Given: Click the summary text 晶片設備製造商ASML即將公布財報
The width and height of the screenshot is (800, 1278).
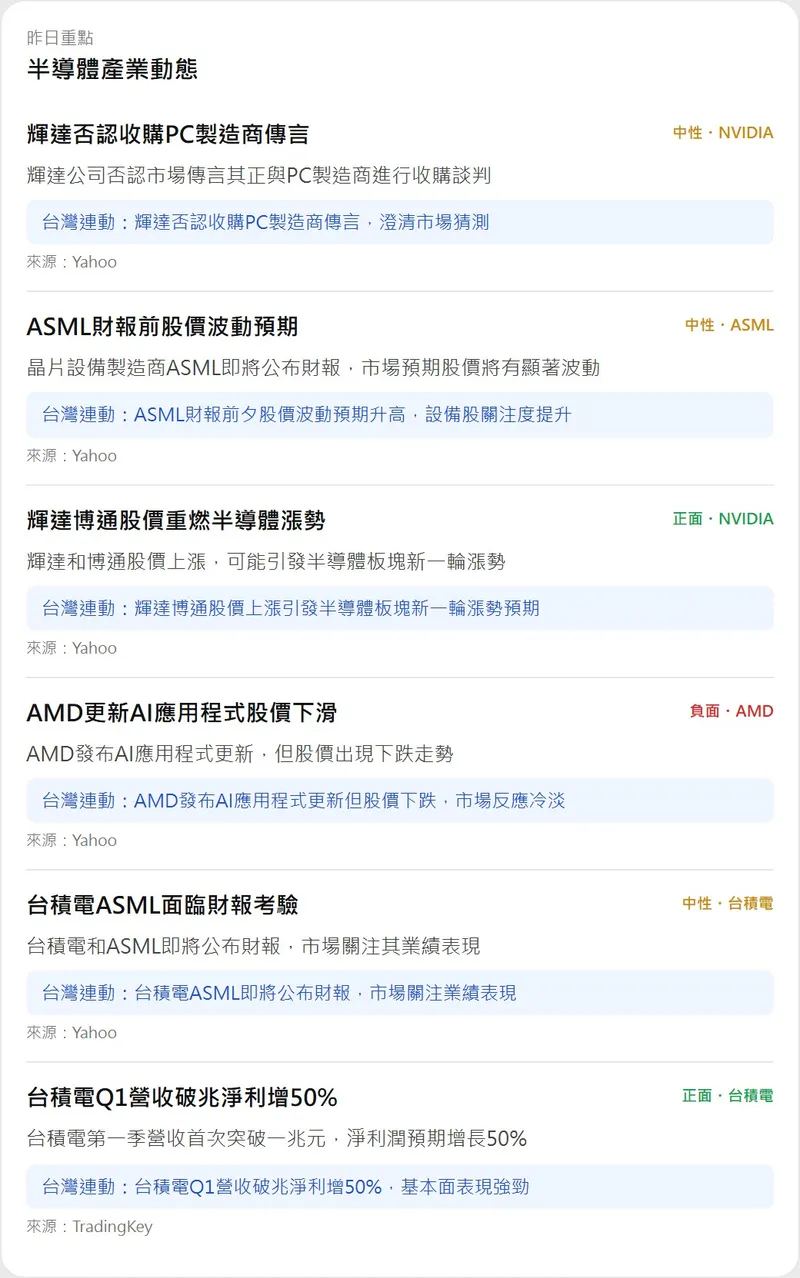Looking at the screenshot, I should click(313, 368).
